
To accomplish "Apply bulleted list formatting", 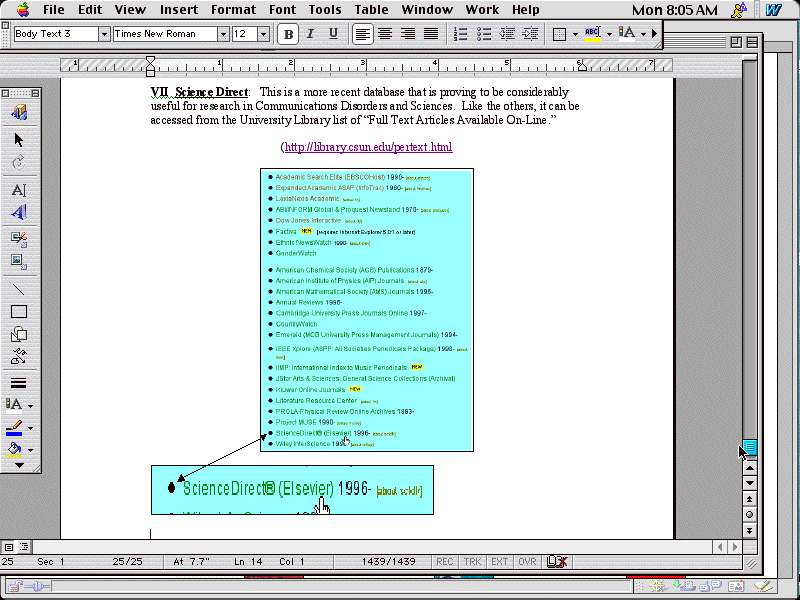I will click(x=484, y=34).
